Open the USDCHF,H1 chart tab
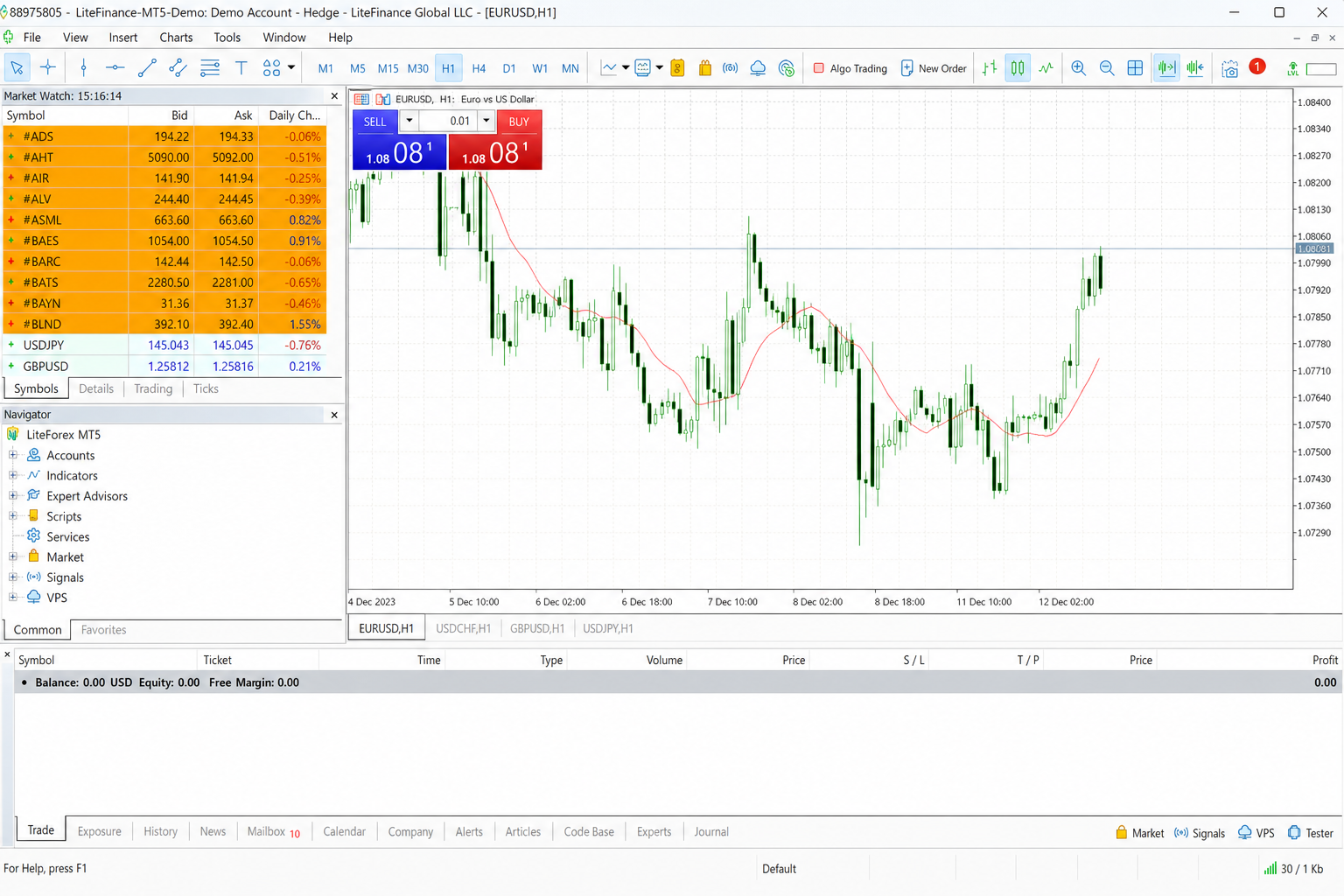1344x896 pixels. [x=463, y=628]
